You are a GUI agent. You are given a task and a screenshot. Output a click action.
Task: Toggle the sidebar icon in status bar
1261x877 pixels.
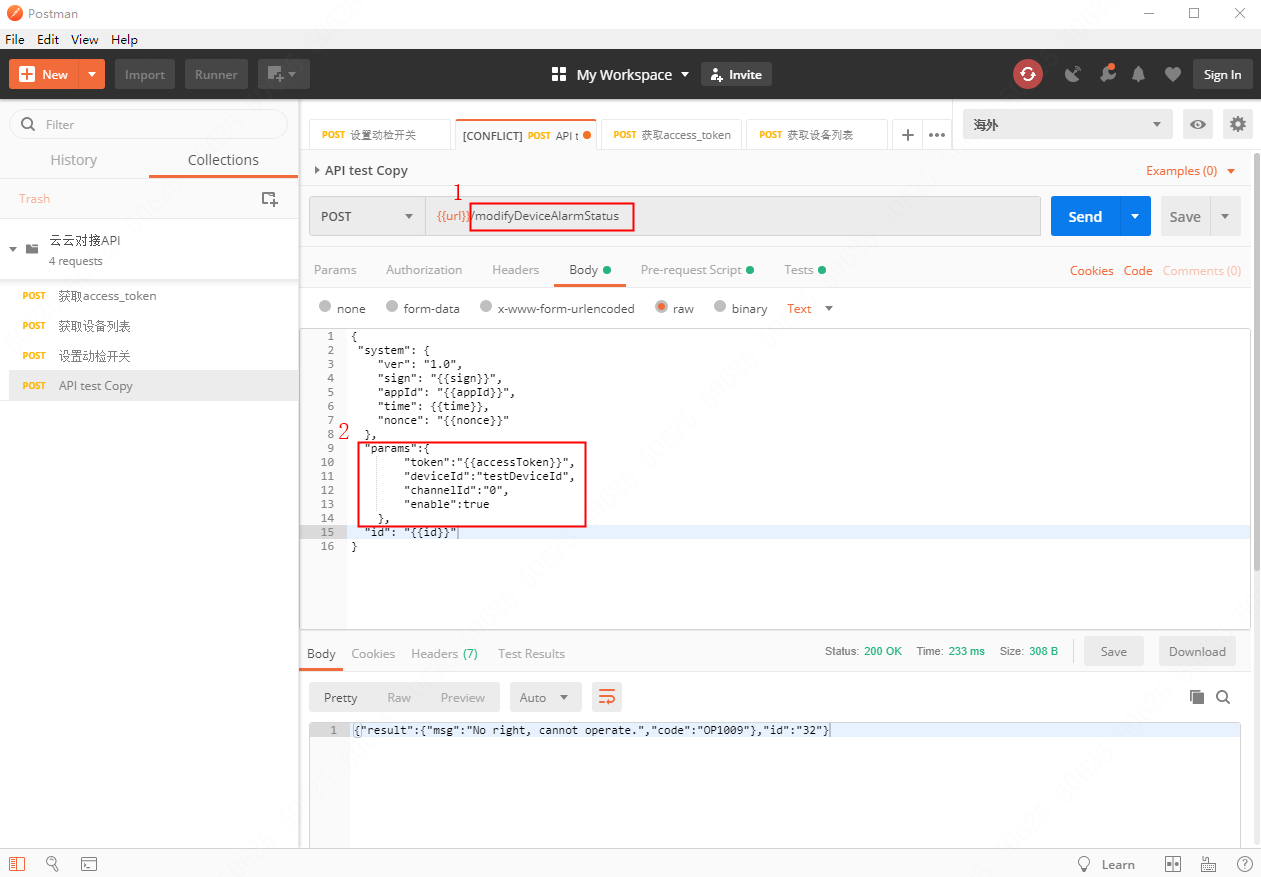pyautogui.click(x=17, y=863)
